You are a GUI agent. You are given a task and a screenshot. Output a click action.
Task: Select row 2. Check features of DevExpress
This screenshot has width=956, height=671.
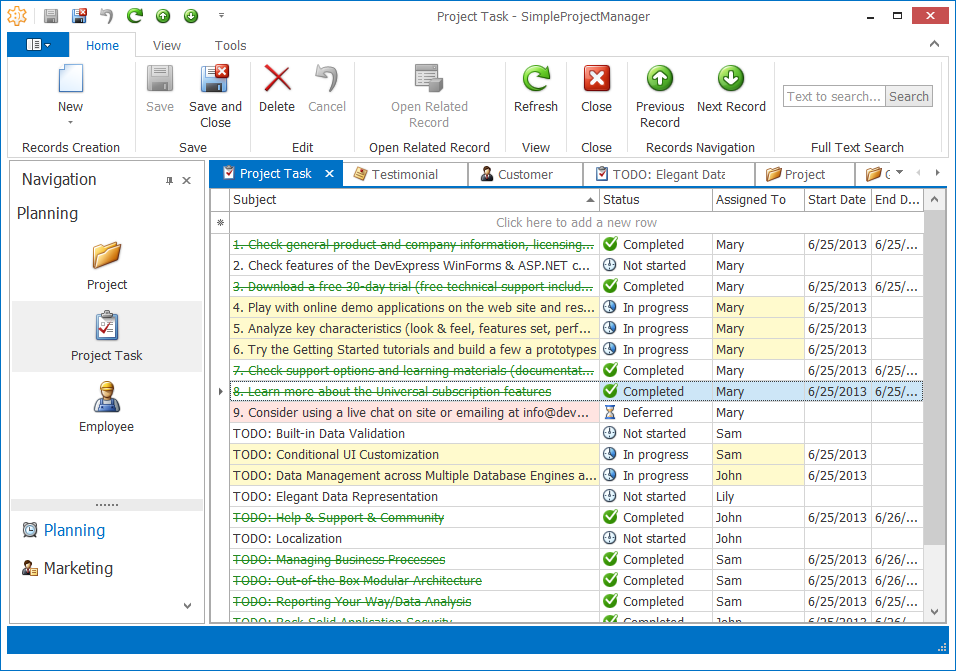point(576,265)
